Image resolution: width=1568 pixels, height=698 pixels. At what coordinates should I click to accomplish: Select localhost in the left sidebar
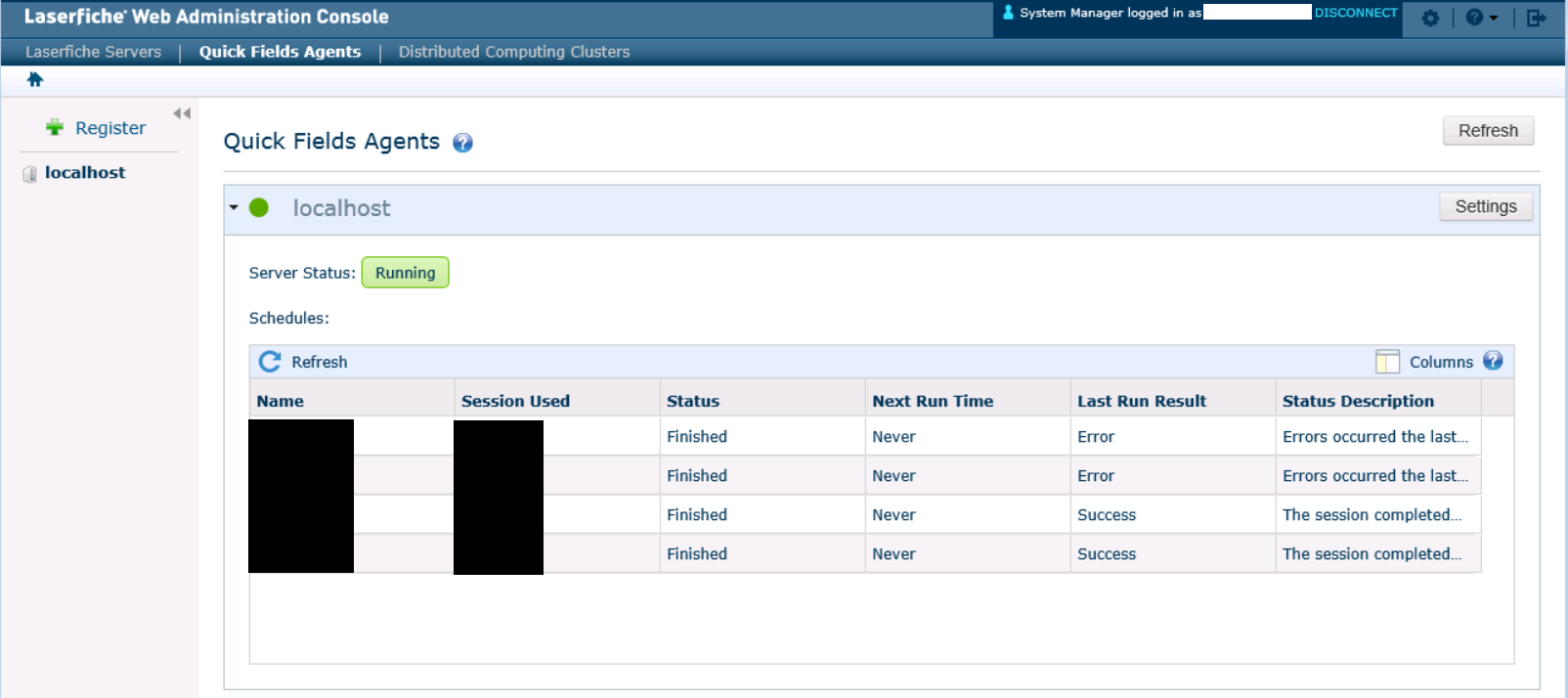(x=85, y=172)
